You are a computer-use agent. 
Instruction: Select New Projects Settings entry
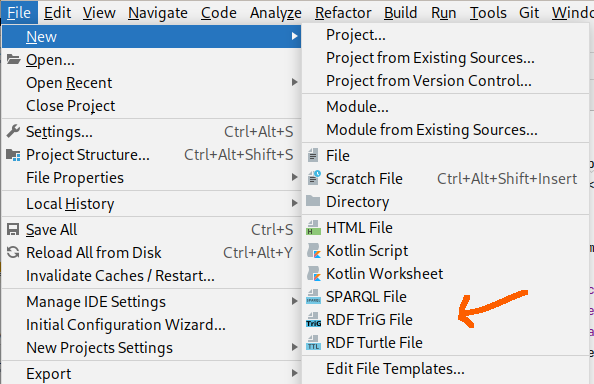coord(152,348)
